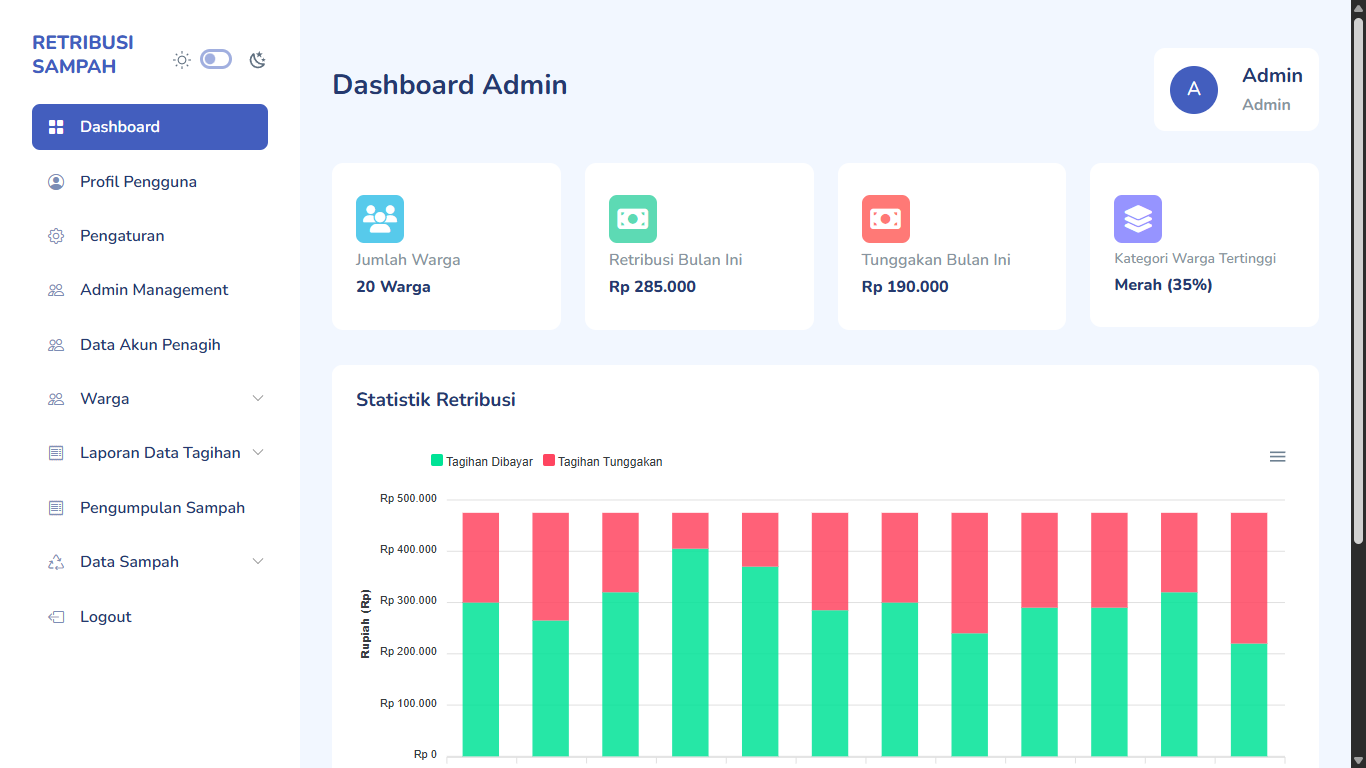Image resolution: width=1366 pixels, height=768 pixels.
Task: Click the Logout link
Action: tap(150, 617)
